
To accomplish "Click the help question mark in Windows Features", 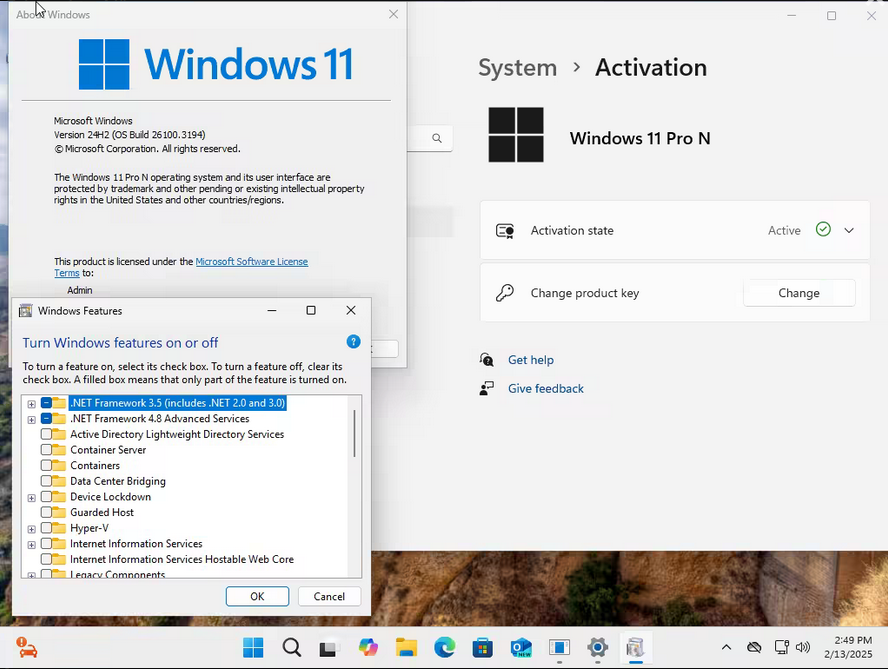I will [x=353, y=342].
